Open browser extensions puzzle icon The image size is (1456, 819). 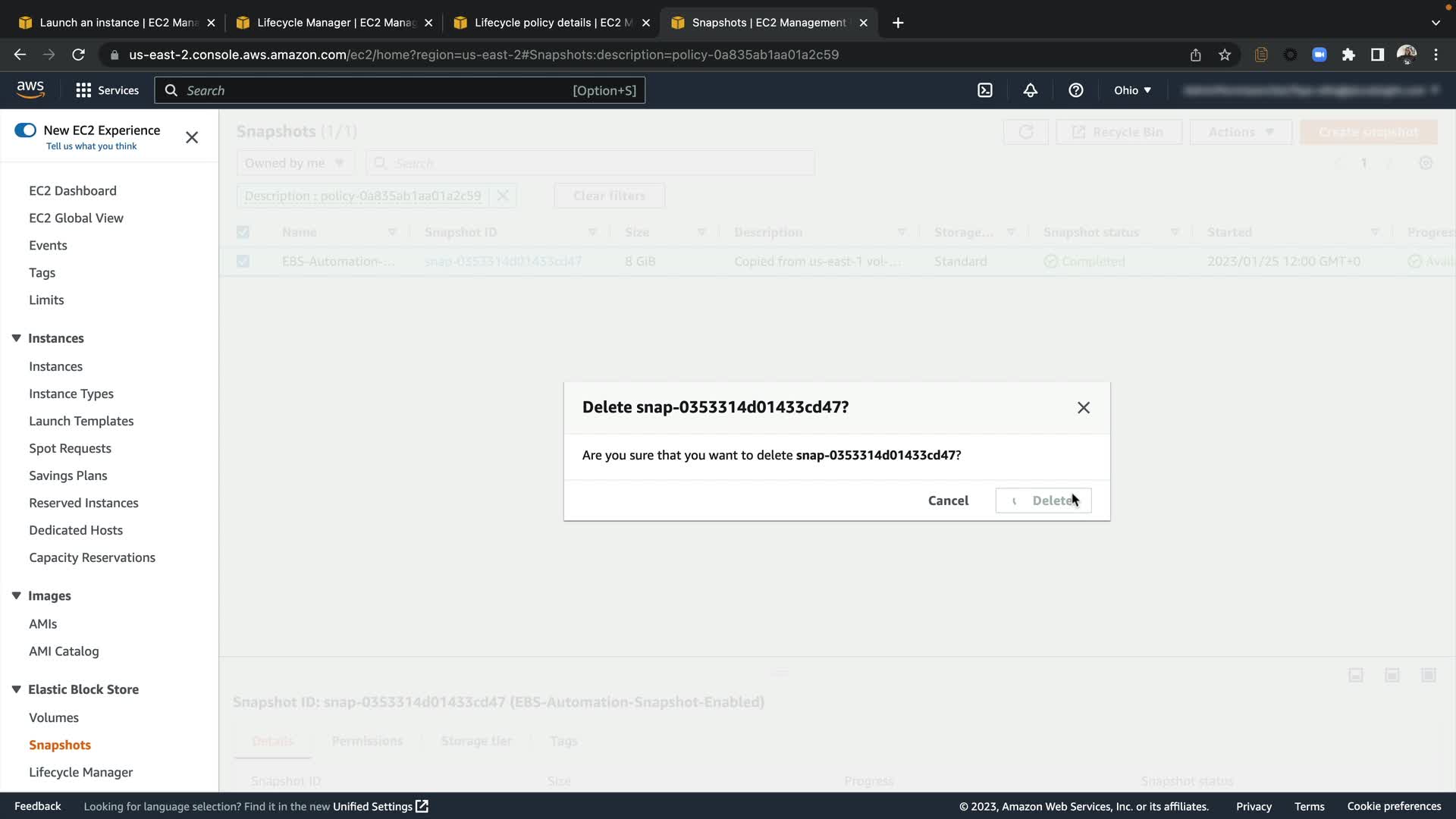click(1348, 55)
